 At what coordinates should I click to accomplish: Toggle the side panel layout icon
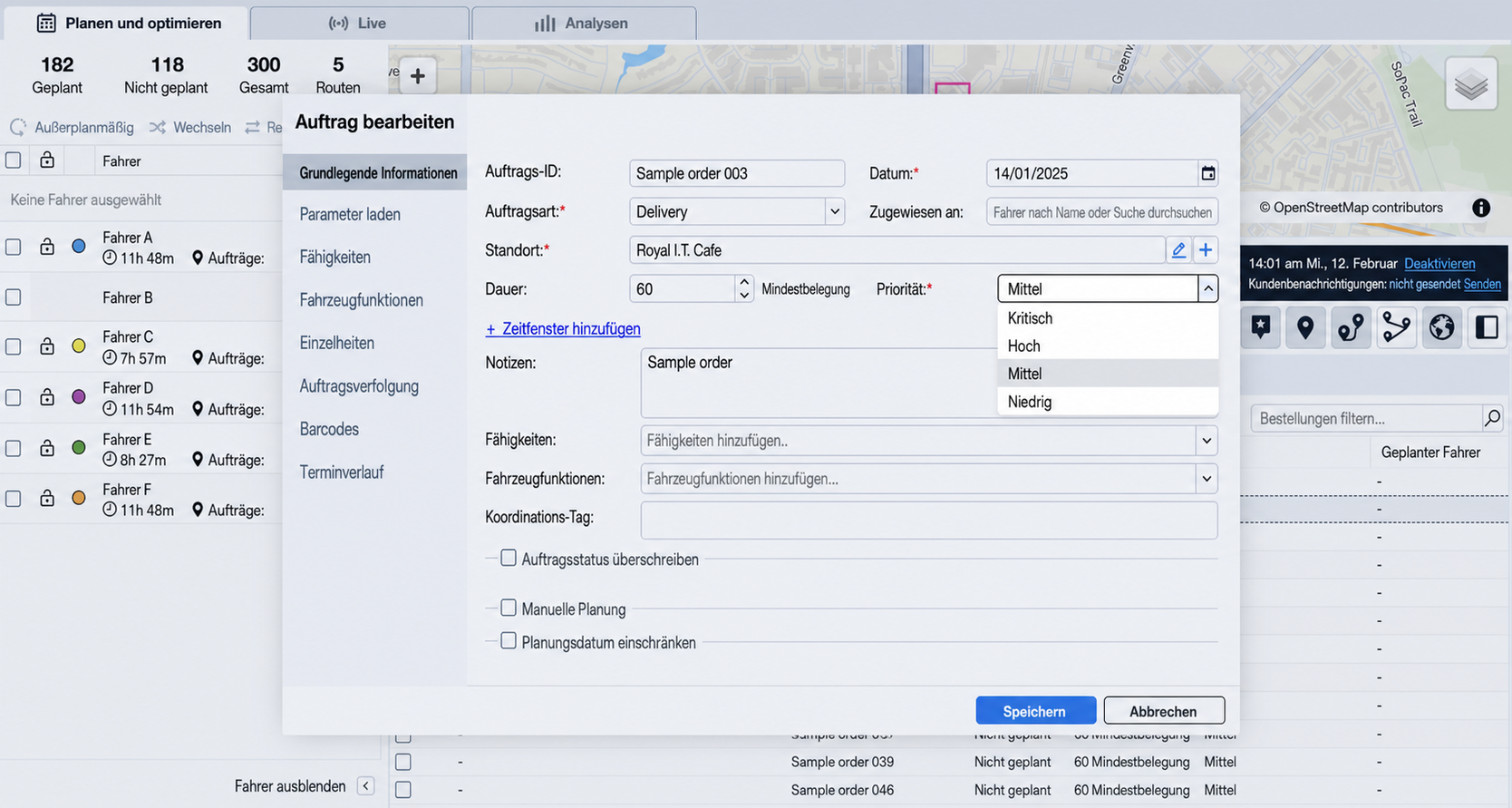tap(1487, 327)
